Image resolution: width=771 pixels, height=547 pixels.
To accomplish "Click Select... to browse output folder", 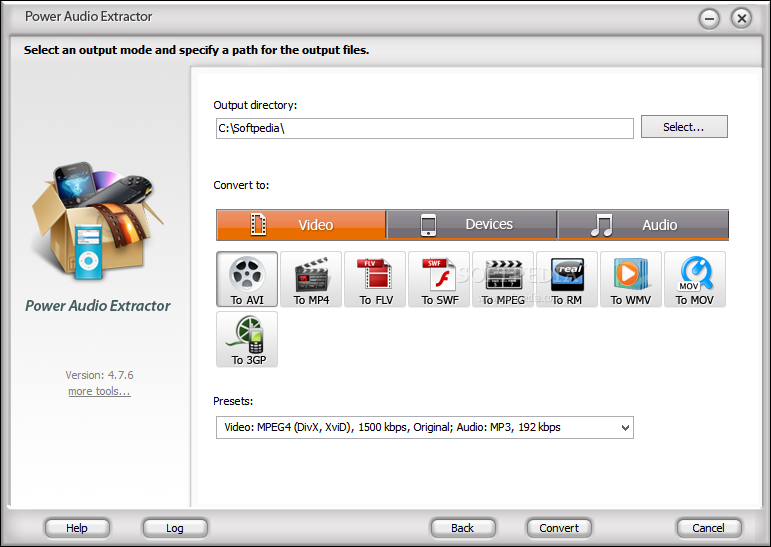I will click(x=684, y=127).
